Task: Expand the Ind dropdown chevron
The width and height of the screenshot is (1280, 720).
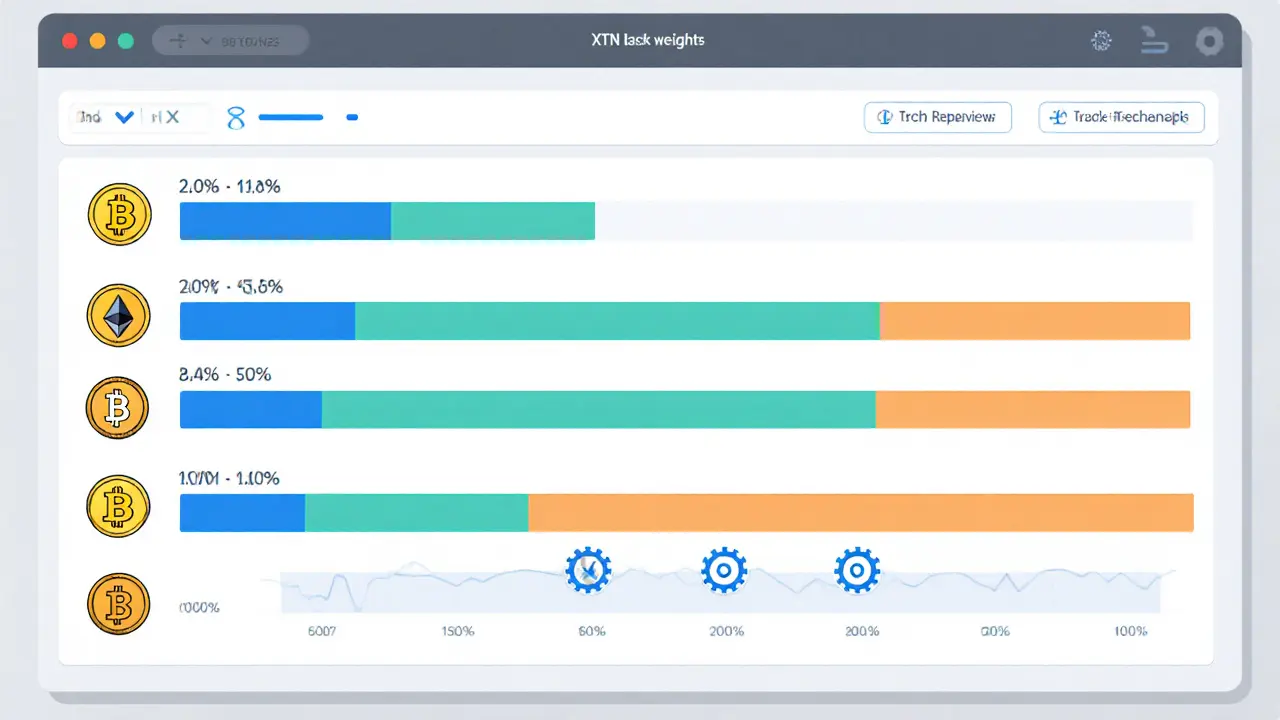Action: 125,117
